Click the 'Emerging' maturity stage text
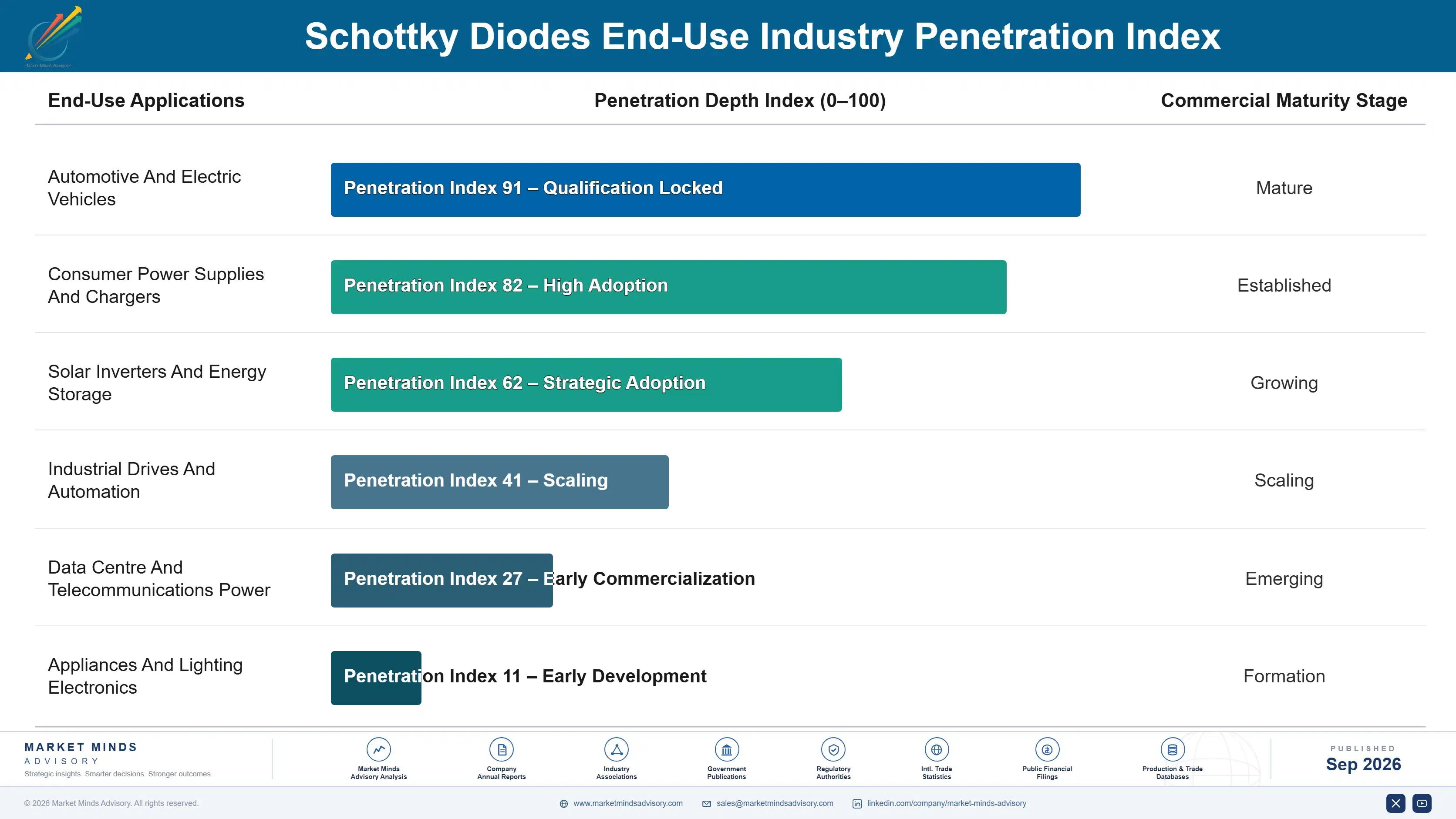Viewport: 1456px width, 819px height. tap(1284, 579)
